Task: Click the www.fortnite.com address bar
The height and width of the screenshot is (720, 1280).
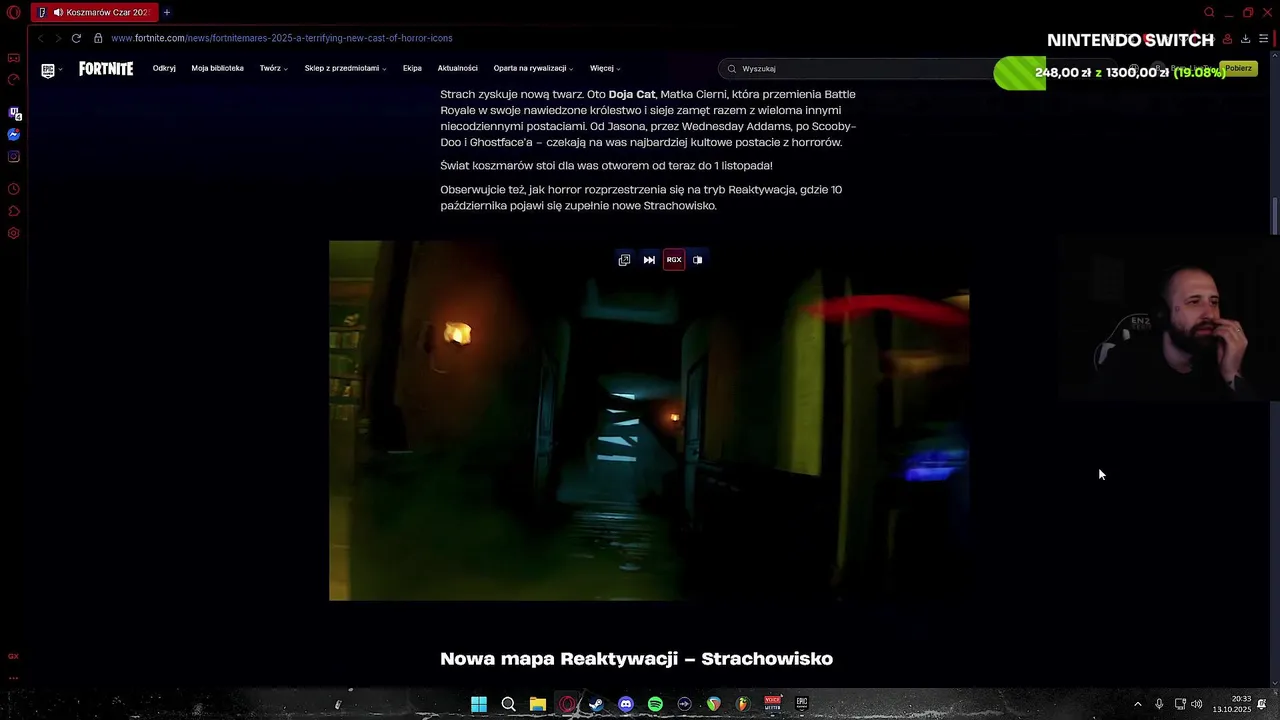Action: pyautogui.click(x=282, y=38)
